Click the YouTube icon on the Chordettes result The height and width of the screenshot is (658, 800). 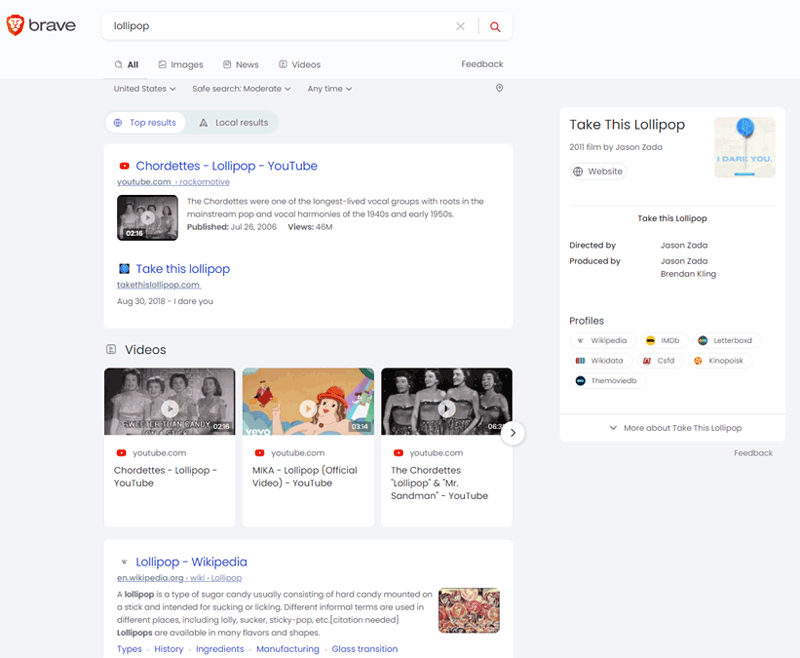pyautogui.click(x=124, y=167)
